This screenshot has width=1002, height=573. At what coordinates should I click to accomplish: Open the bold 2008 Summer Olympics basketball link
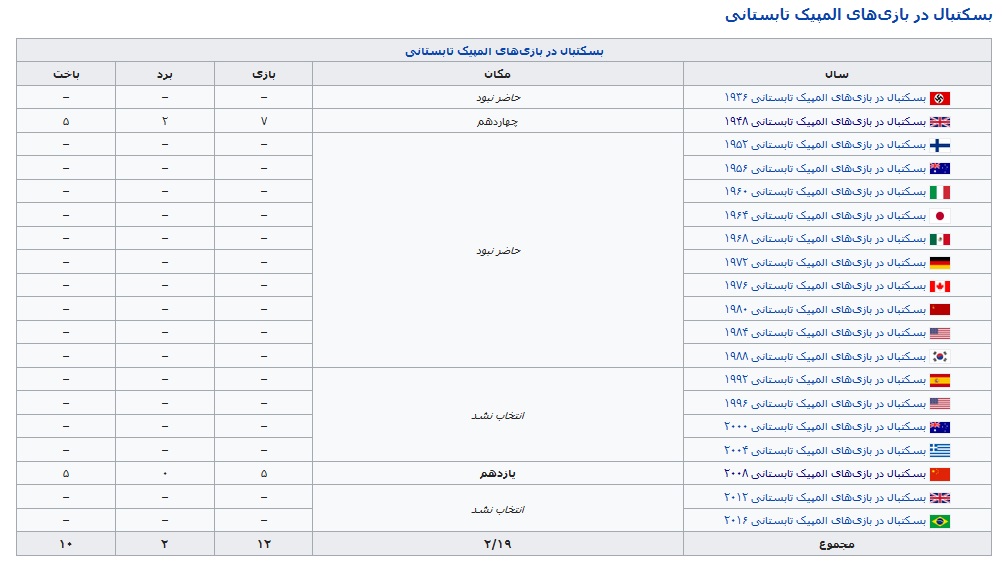[825, 473]
